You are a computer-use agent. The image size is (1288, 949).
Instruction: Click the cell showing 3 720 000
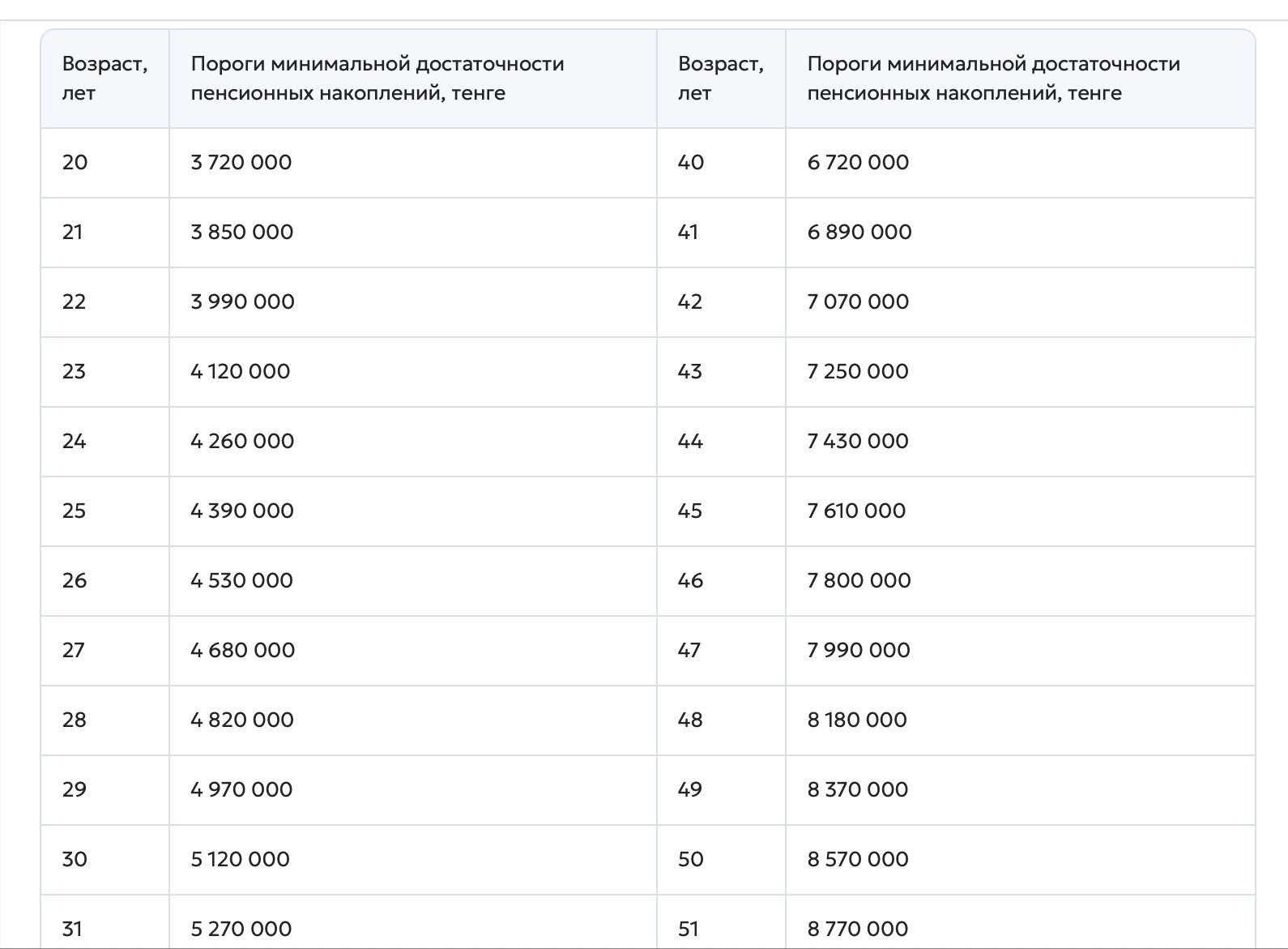241,162
